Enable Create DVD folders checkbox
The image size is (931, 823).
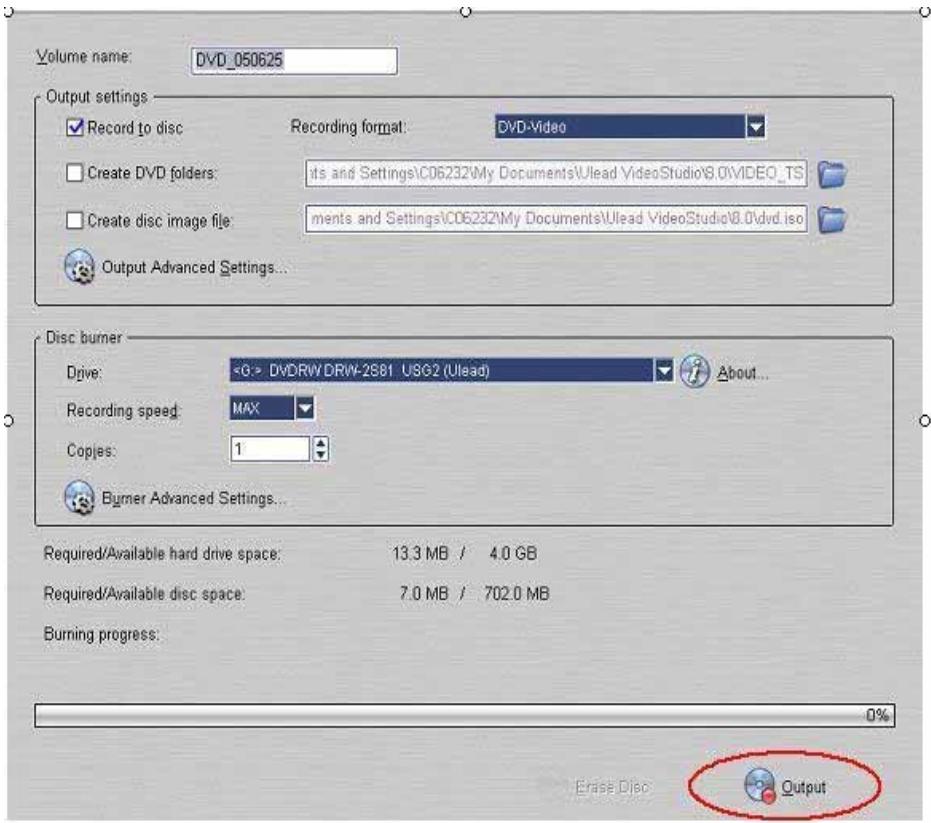coord(74,173)
